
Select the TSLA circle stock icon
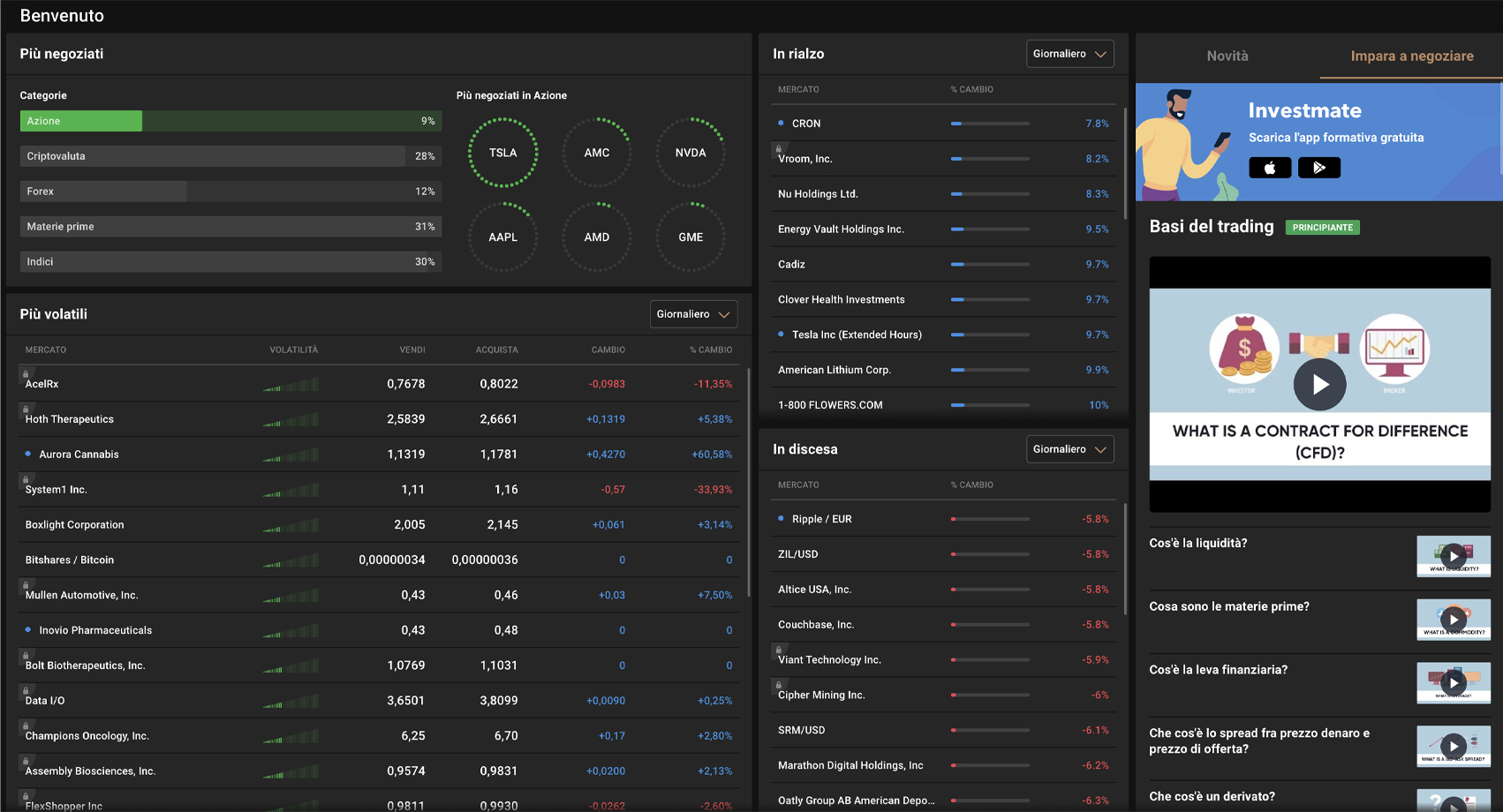click(503, 153)
